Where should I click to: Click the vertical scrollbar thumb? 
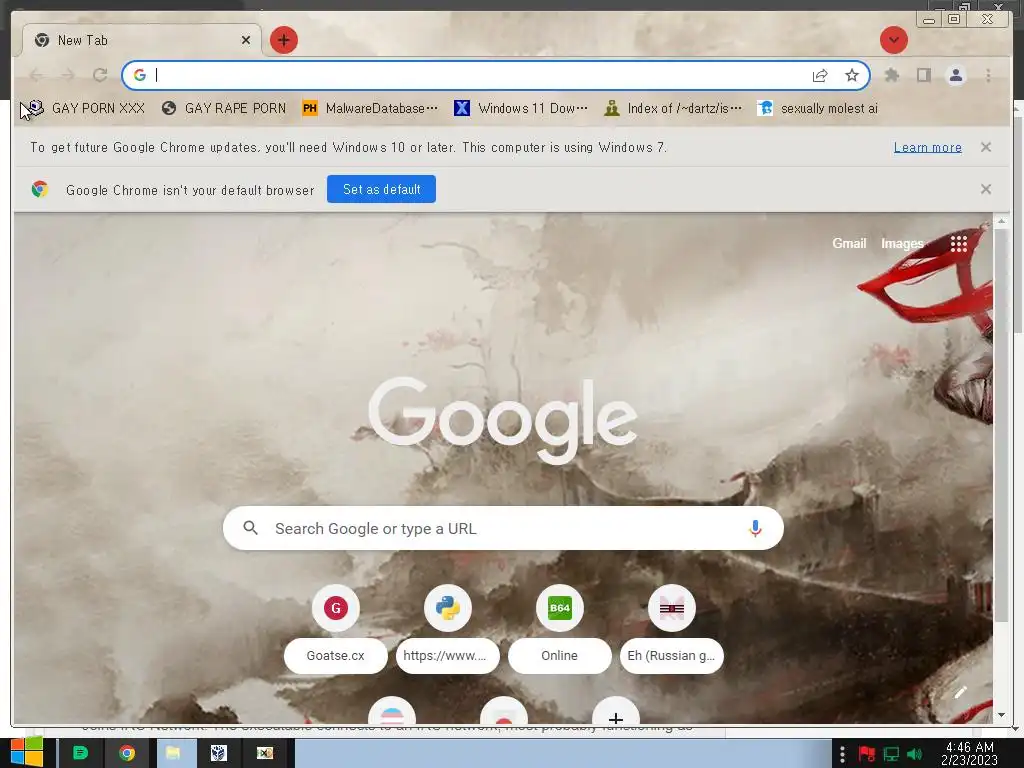pos(1001,424)
